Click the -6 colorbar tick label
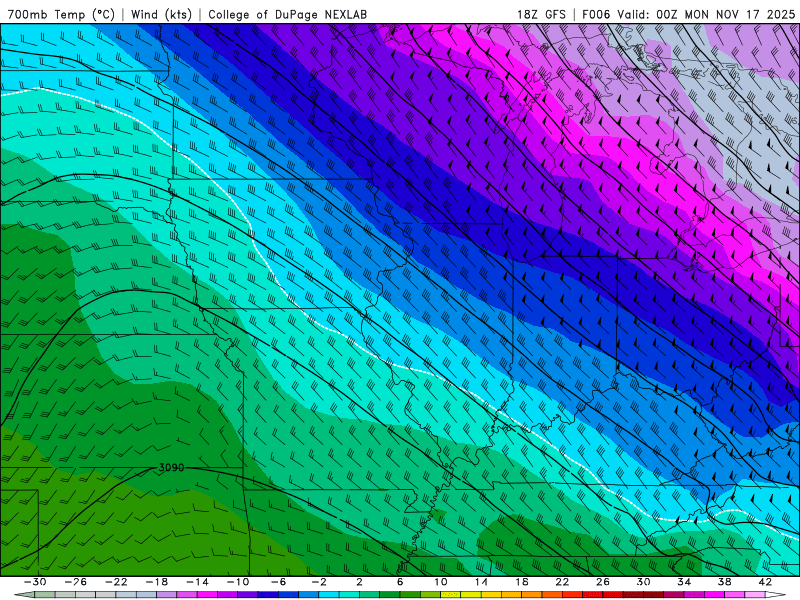 pyautogui.click(x=279, y=582)
